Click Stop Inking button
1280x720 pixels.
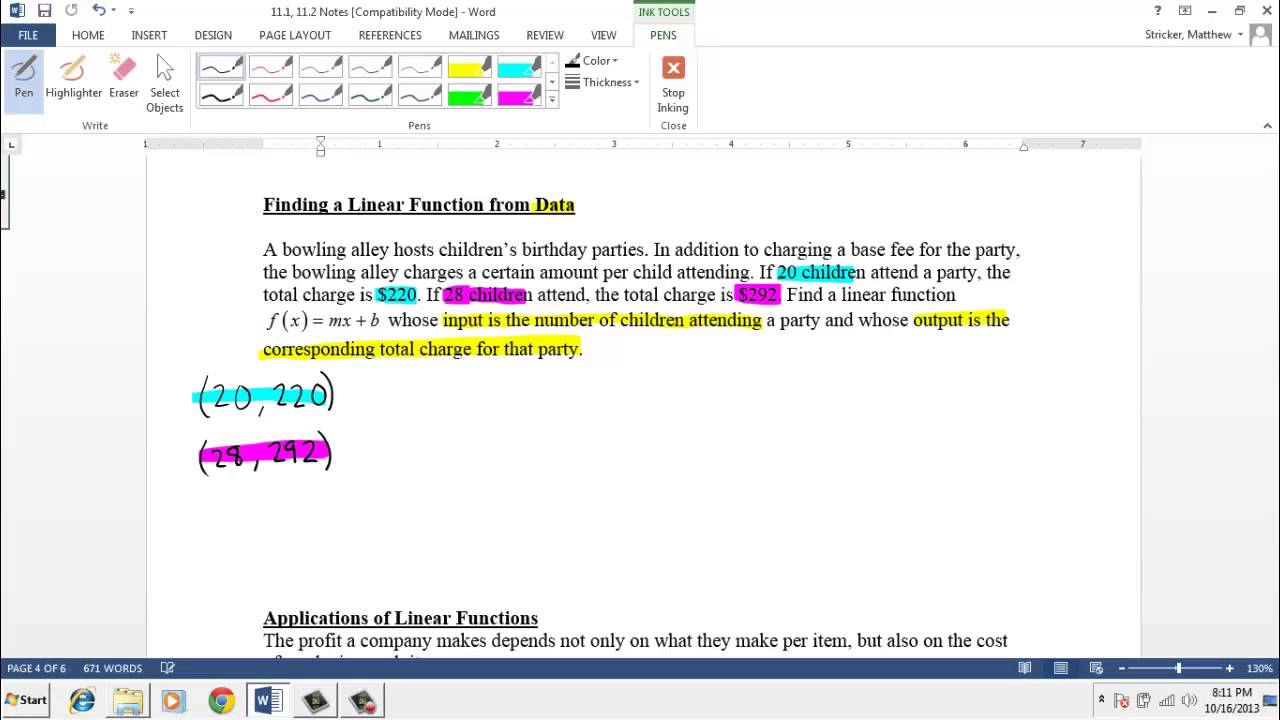673,84
